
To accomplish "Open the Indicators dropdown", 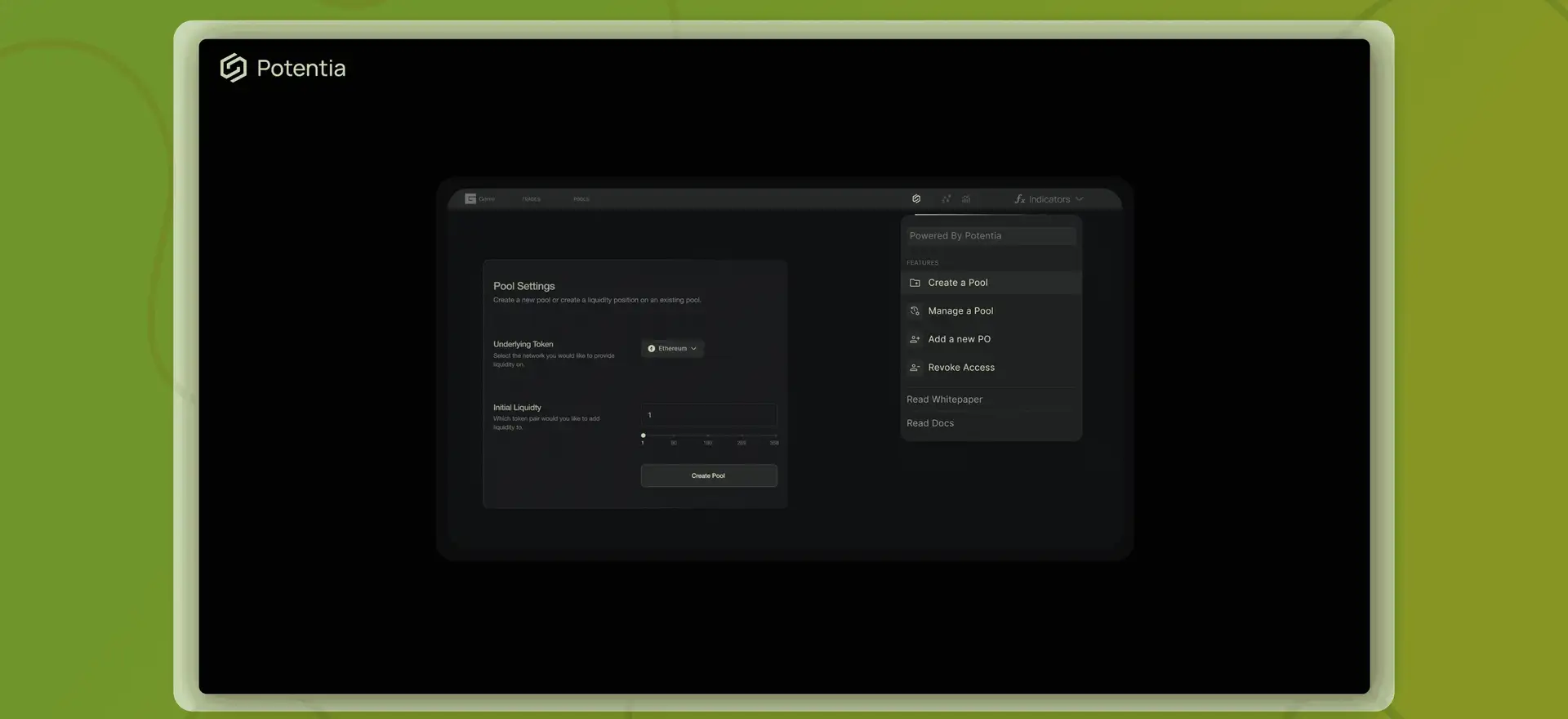I will point(1049,199).
